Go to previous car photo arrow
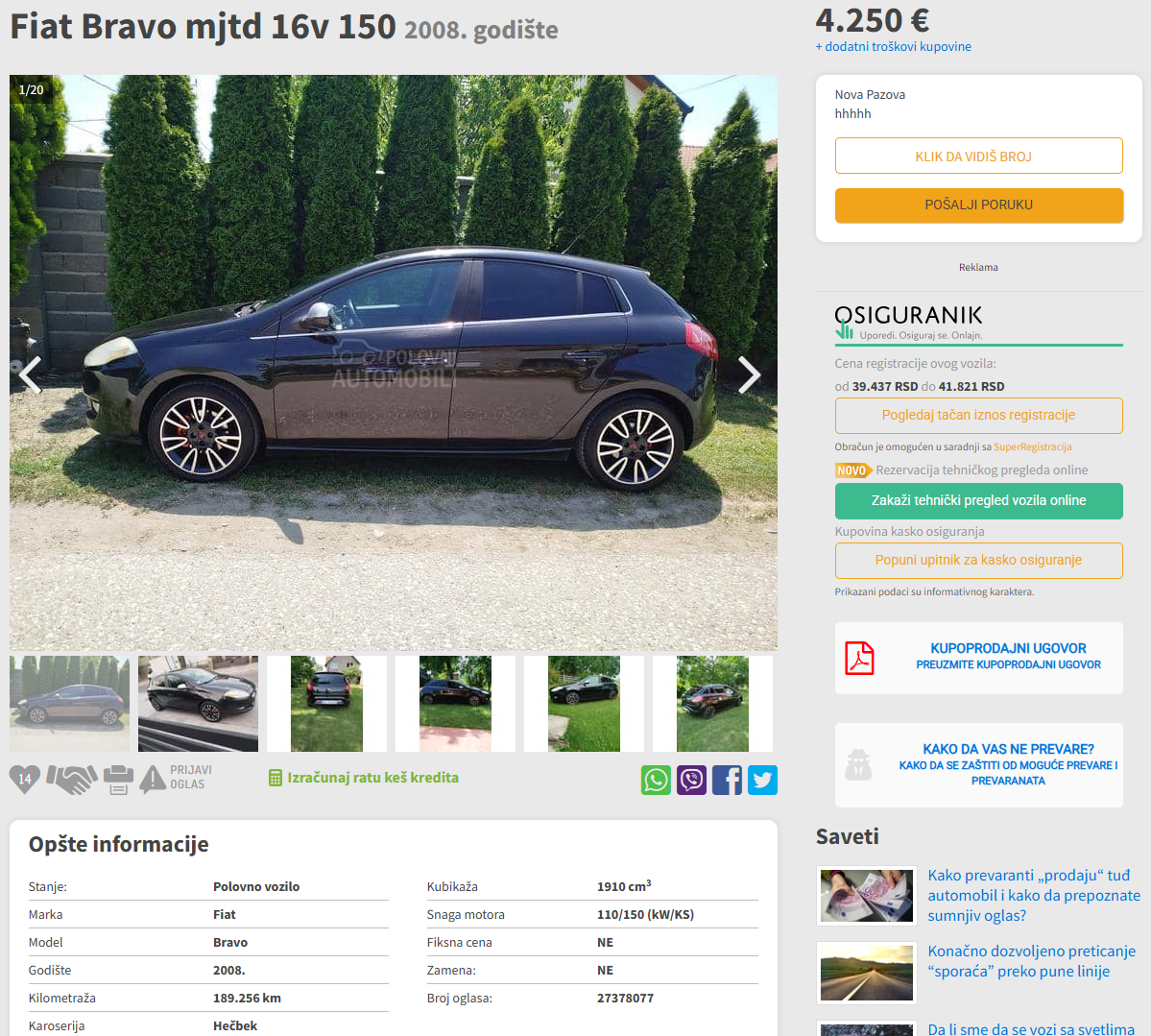Image resolution: width=1151 pixels, height=1036 pixels. [x=31, y=375]
